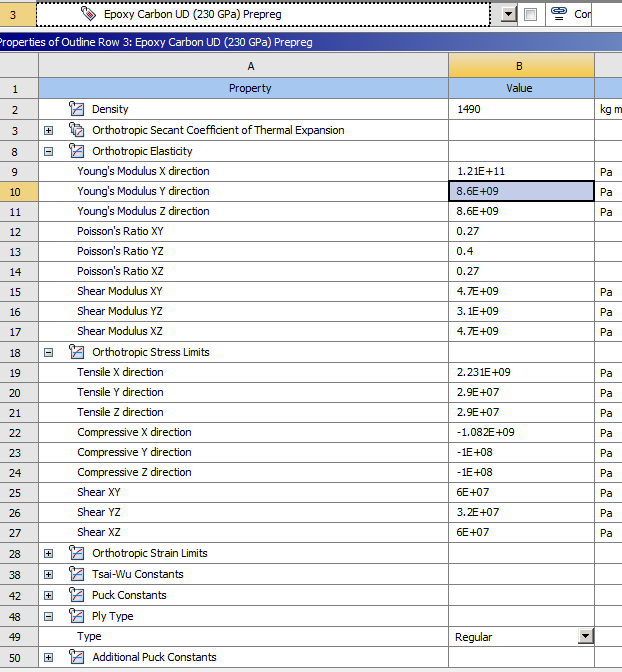Click Pa unit for Young's Modulus X

click(606, 172)
